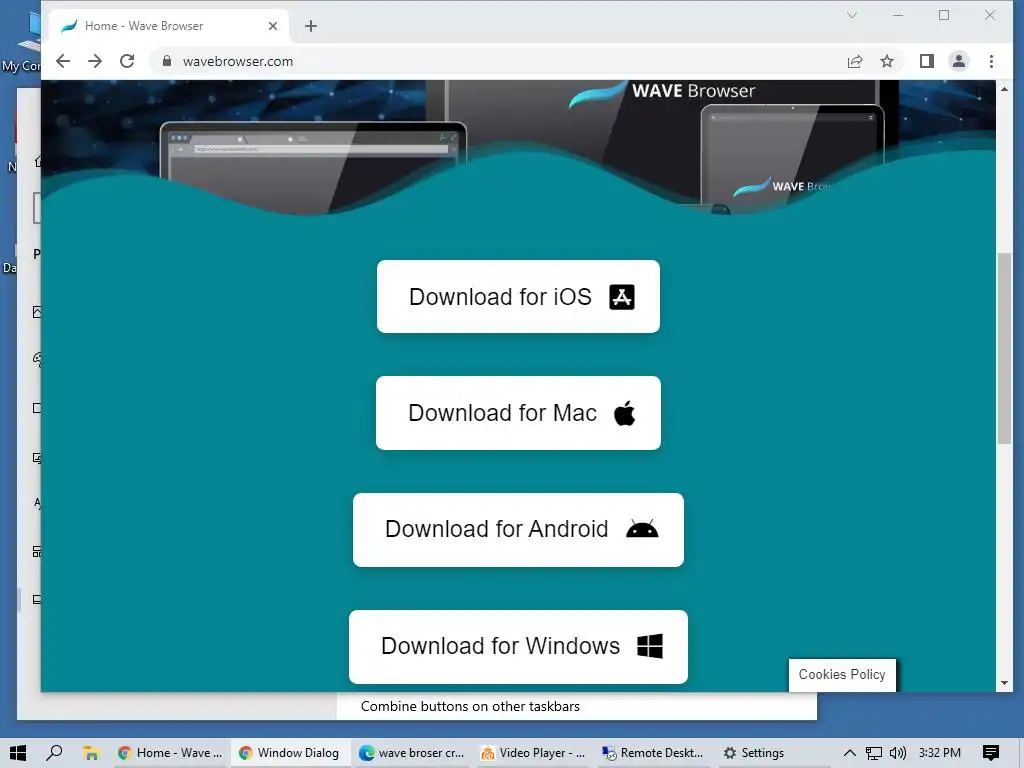Open the notification action center
This screenshot has width=1024, height=768.
(x=991, y=753)
